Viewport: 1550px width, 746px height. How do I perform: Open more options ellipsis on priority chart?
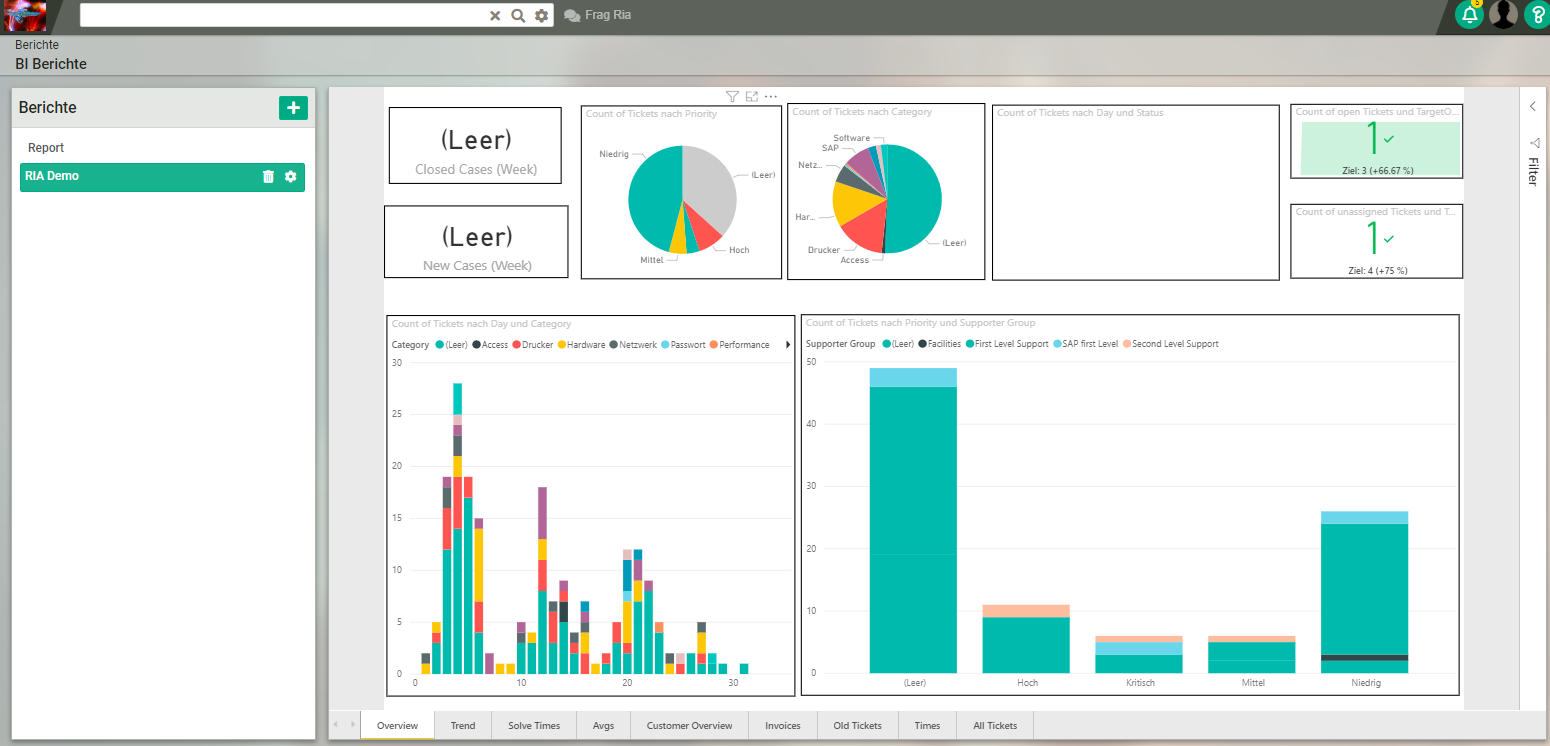pos(771,97)
